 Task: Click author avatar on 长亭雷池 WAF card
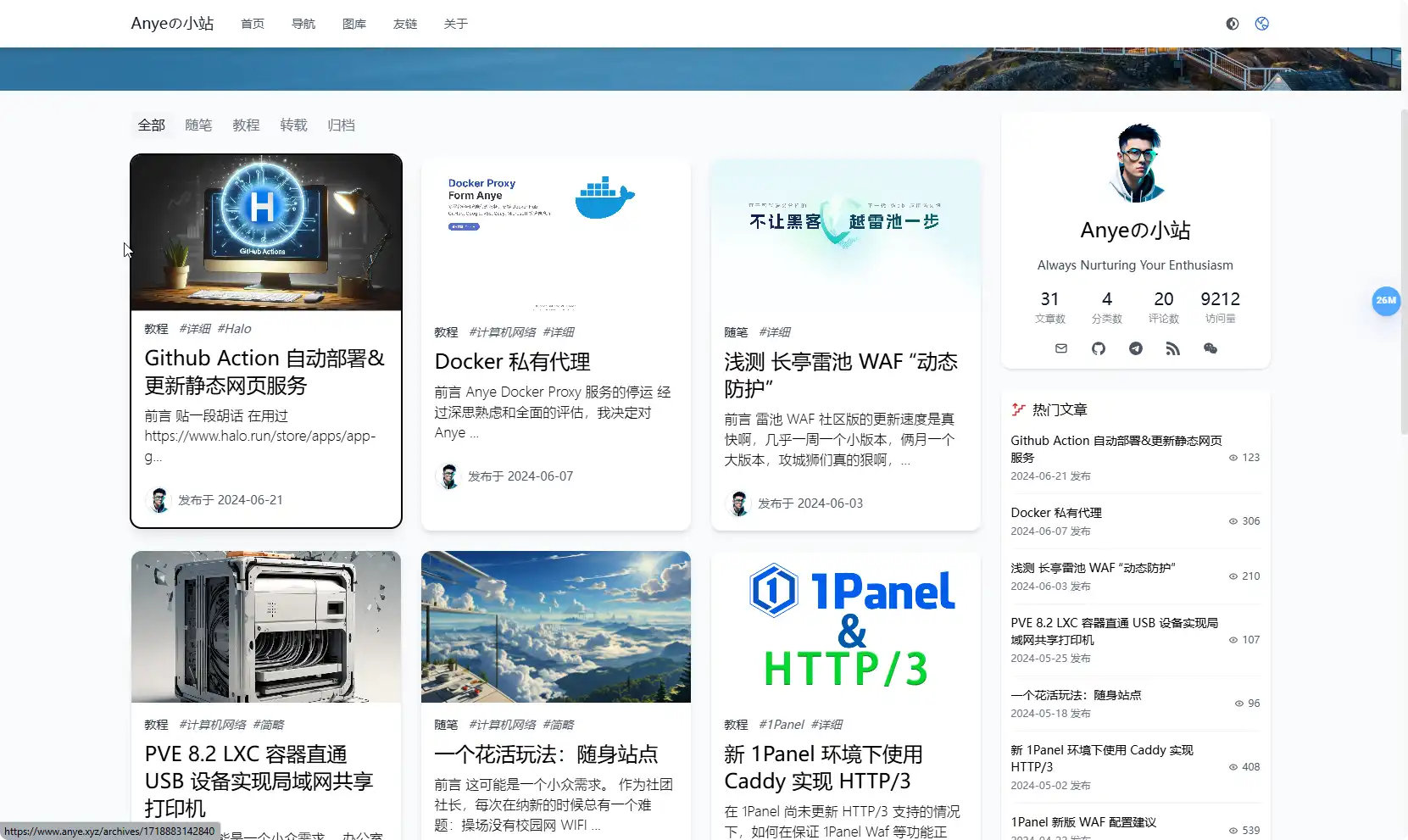point(738,503)
